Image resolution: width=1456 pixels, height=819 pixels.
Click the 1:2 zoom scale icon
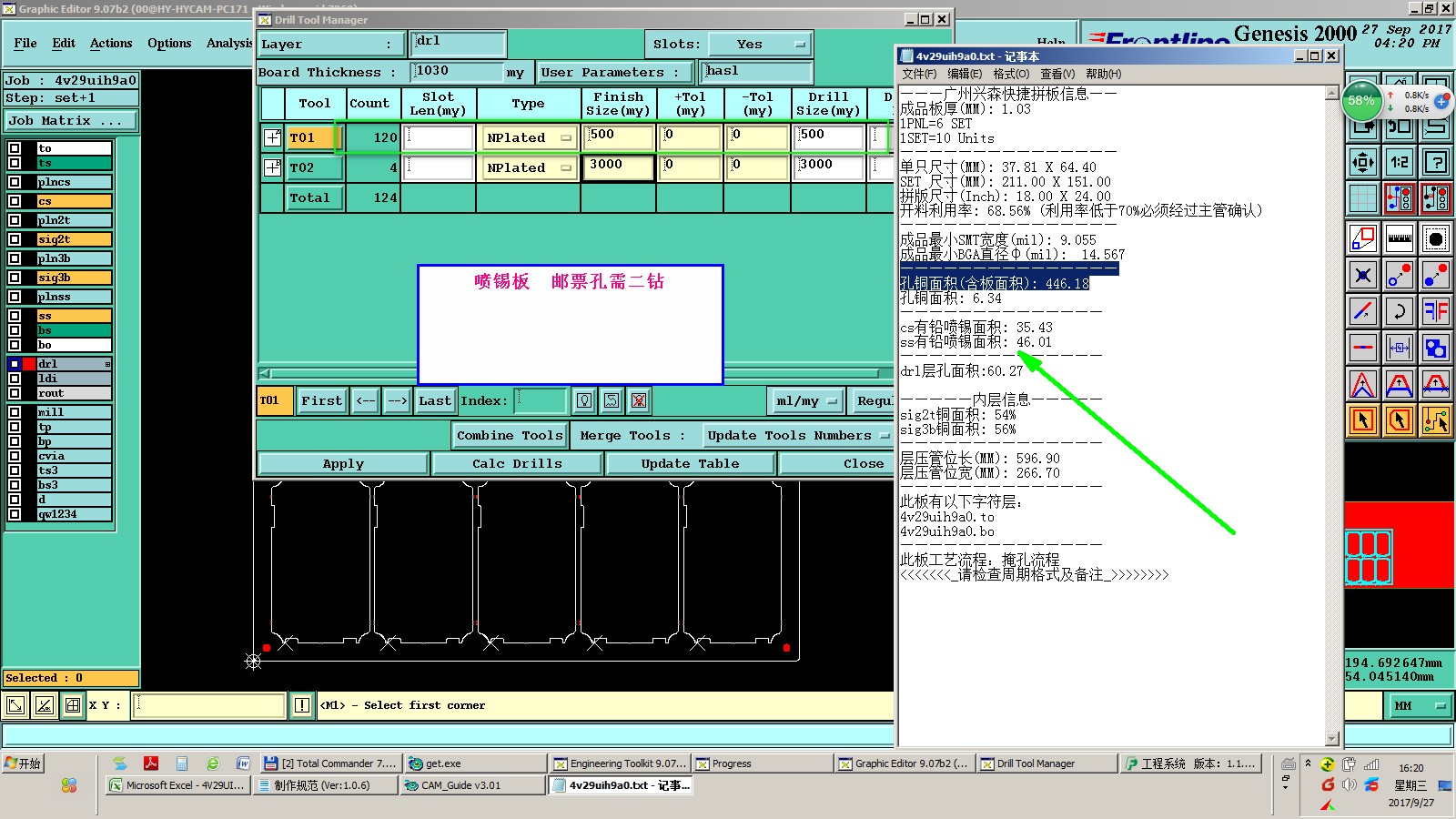tap(1400, 163)
